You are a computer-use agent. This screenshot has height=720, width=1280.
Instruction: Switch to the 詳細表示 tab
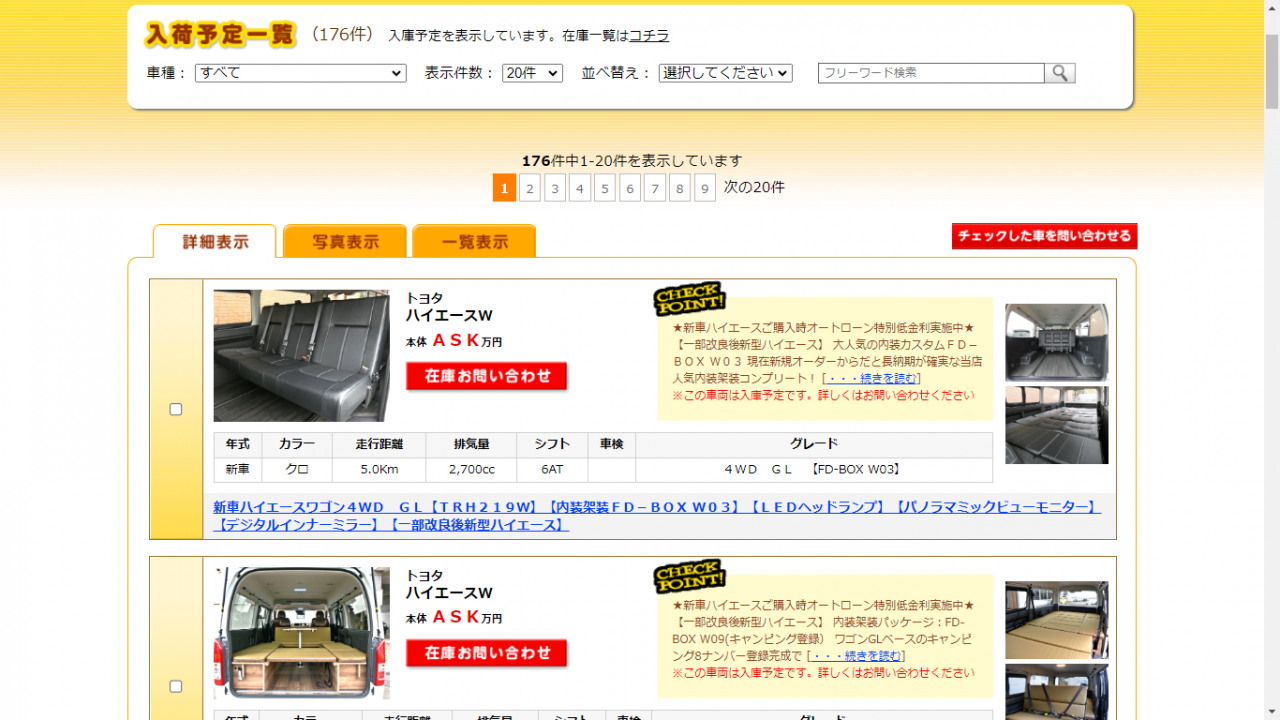(x=215, y=242)
